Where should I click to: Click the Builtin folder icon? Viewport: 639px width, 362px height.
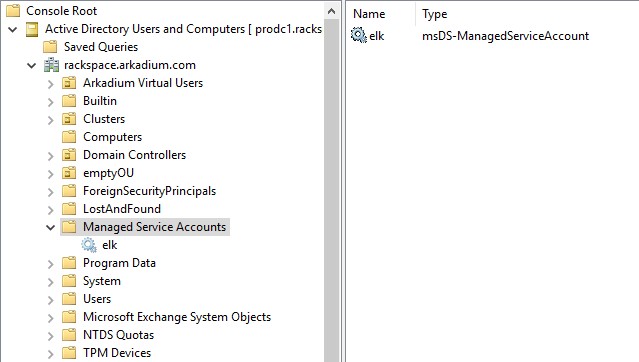click(69, 101)
